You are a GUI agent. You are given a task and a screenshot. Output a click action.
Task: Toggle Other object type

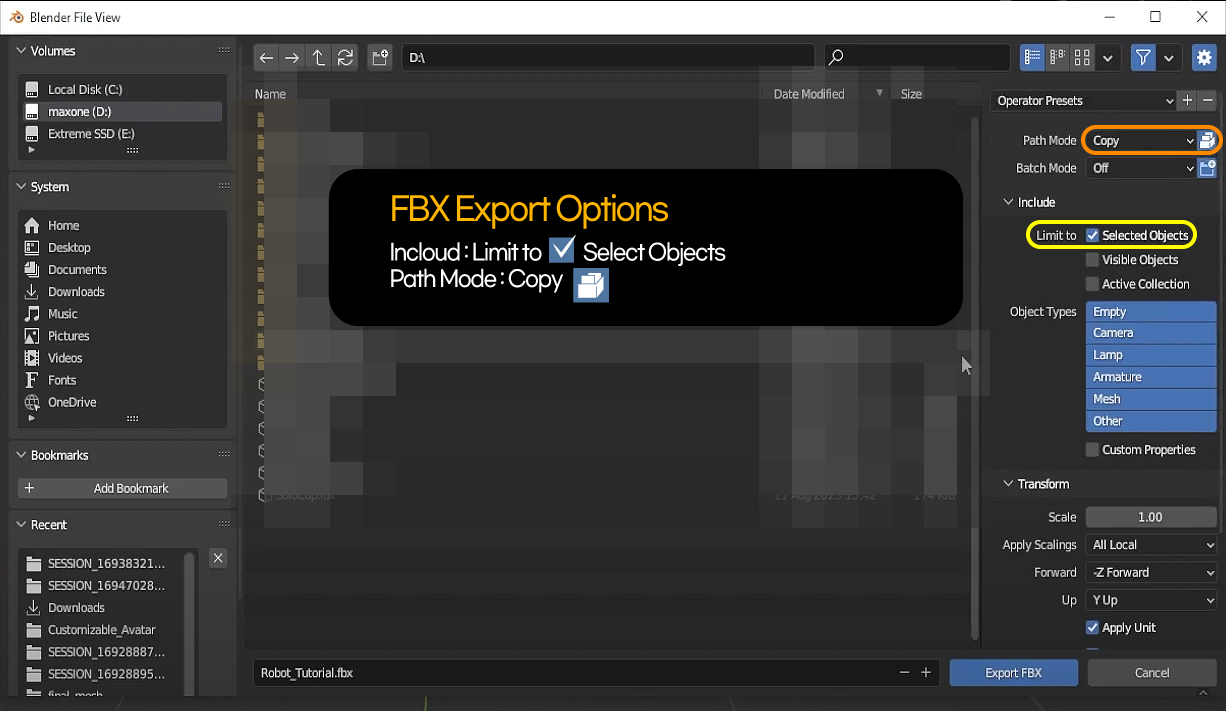click(x=1151, y=421)
